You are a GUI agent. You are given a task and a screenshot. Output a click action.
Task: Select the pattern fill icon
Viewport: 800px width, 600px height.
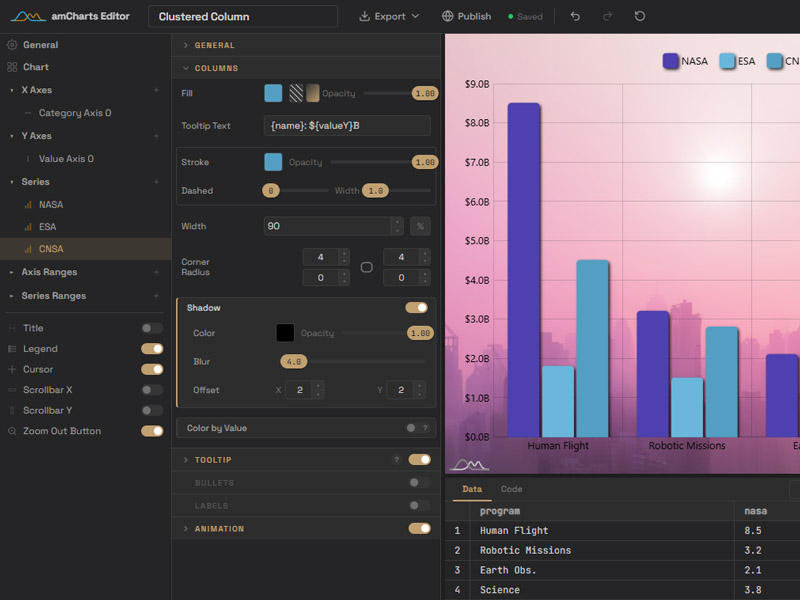pyautogui.click(x=296, y=93)
